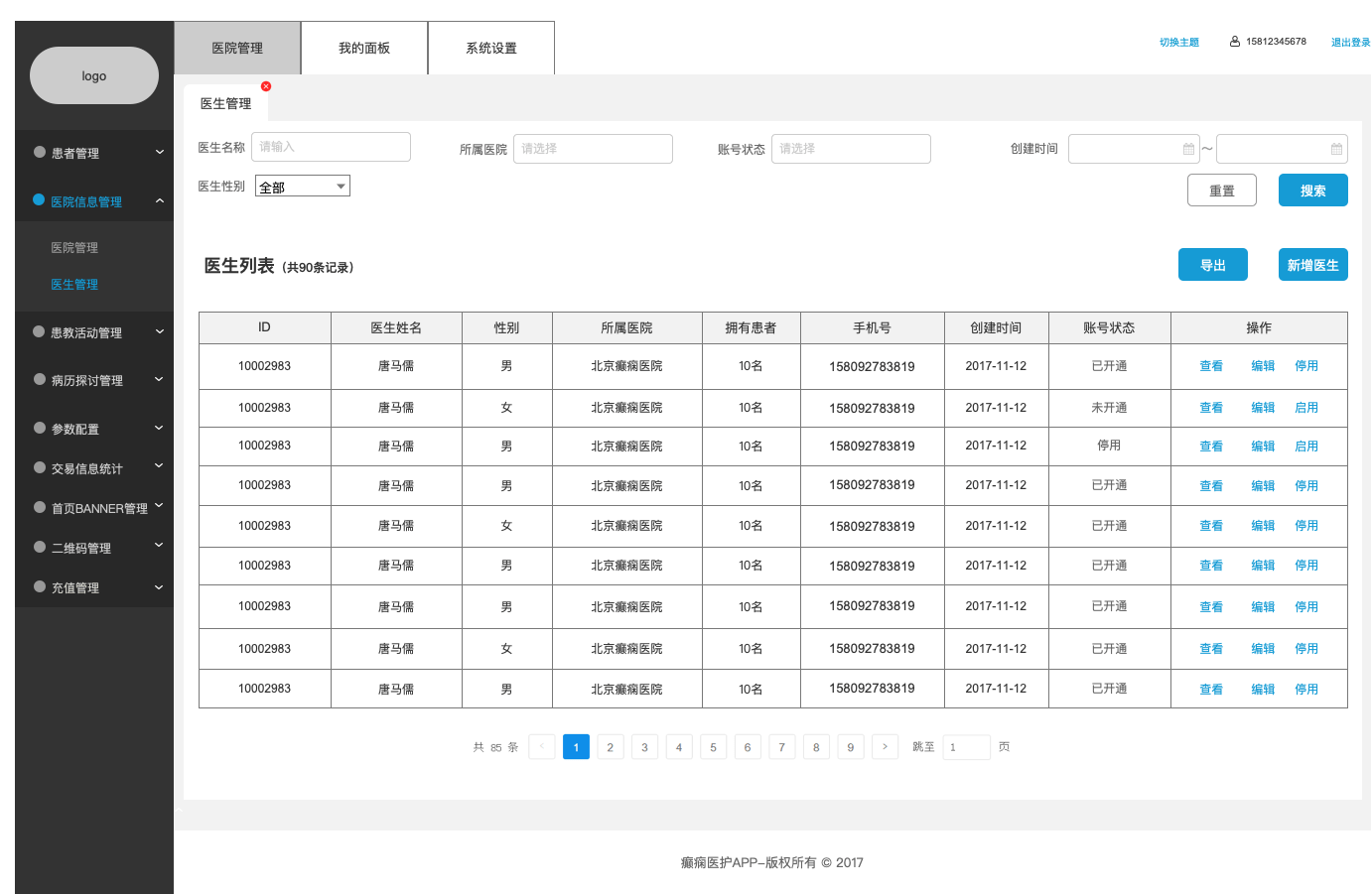Image resolution: width=1372 pixels, height=894 pixels.
Task: Collapse the 医院信息管理 sidebar menu
Action: [x=160, y=200]
